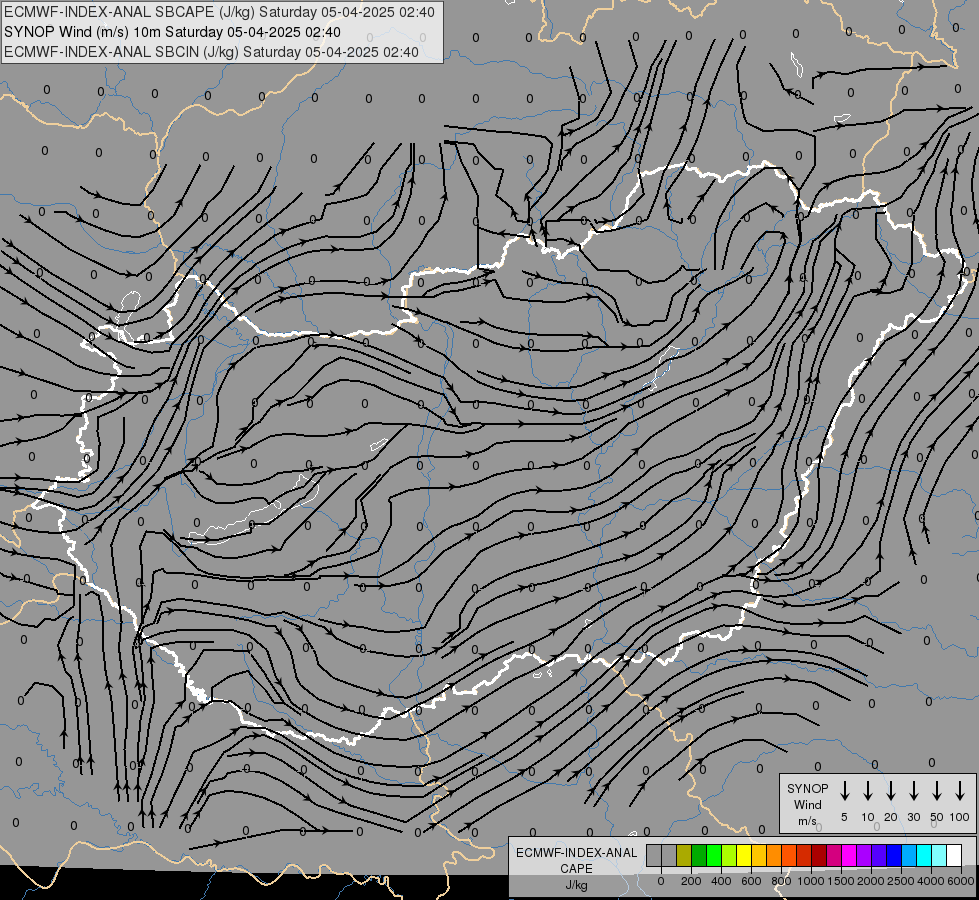Pick the pure blue CAPE swatch before 2500
The height and width of the screenshot is (900, 979).
[x=894, y=855]
